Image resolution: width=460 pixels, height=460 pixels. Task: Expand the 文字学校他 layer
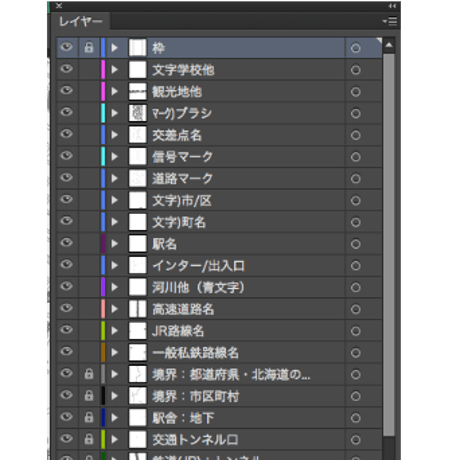click(114, 69)
